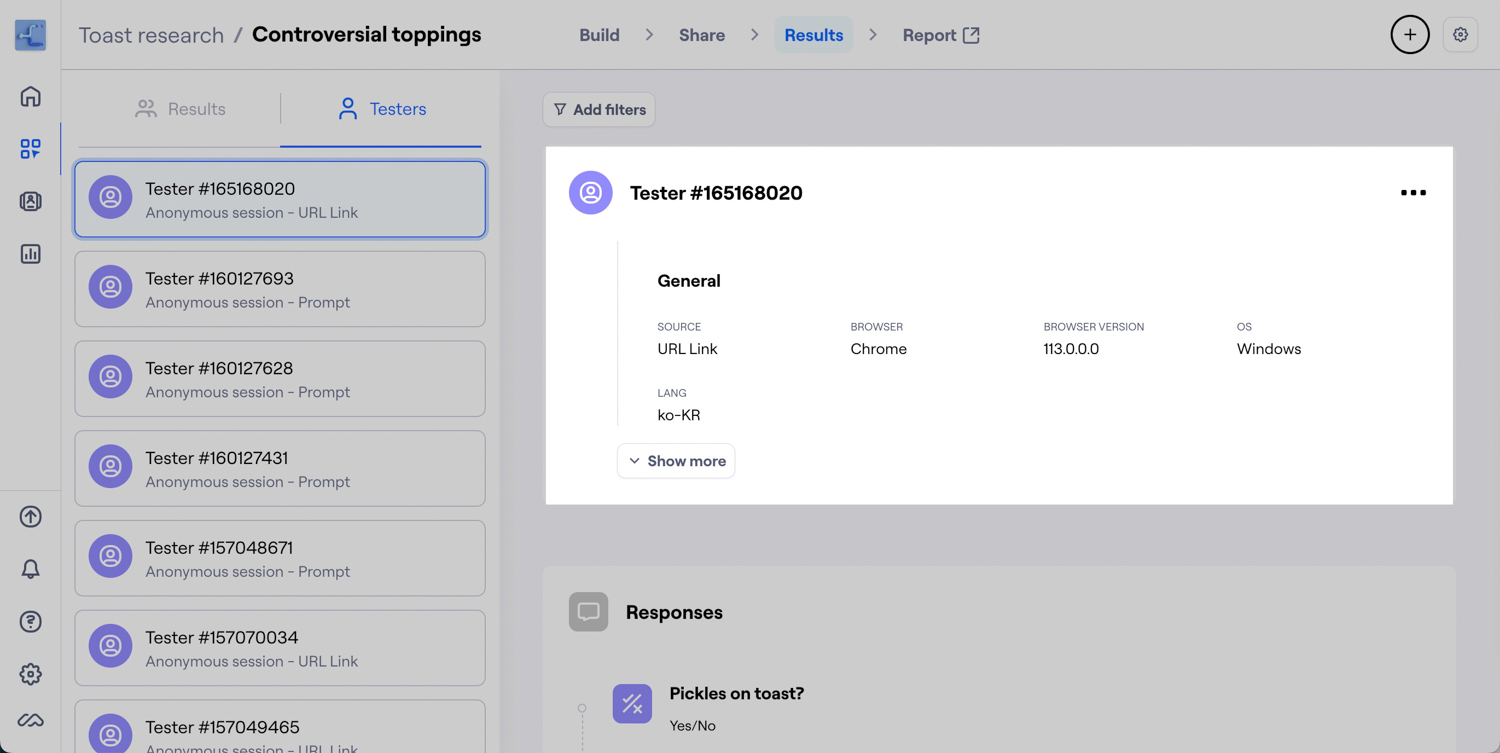Click the Responses heading
This screenshot has height=753, width=1500.
(x=674, y=612)
